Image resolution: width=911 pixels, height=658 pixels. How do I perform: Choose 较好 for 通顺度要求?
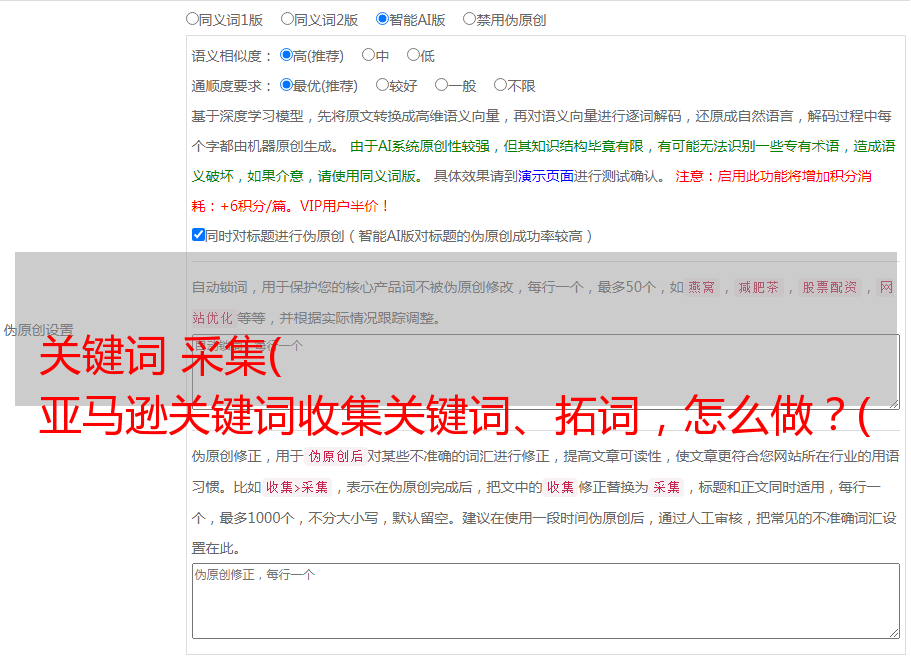pos(382,85)
